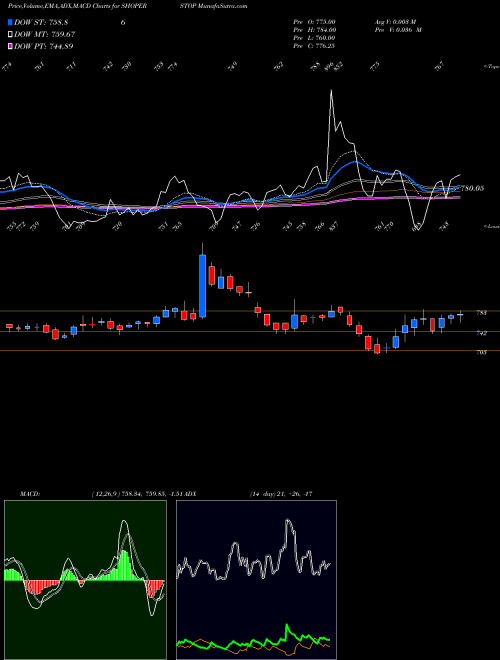Click the 'Pre C: 776.25' close value
Viewport: 500px width, 660px height.
click(314, 46)
